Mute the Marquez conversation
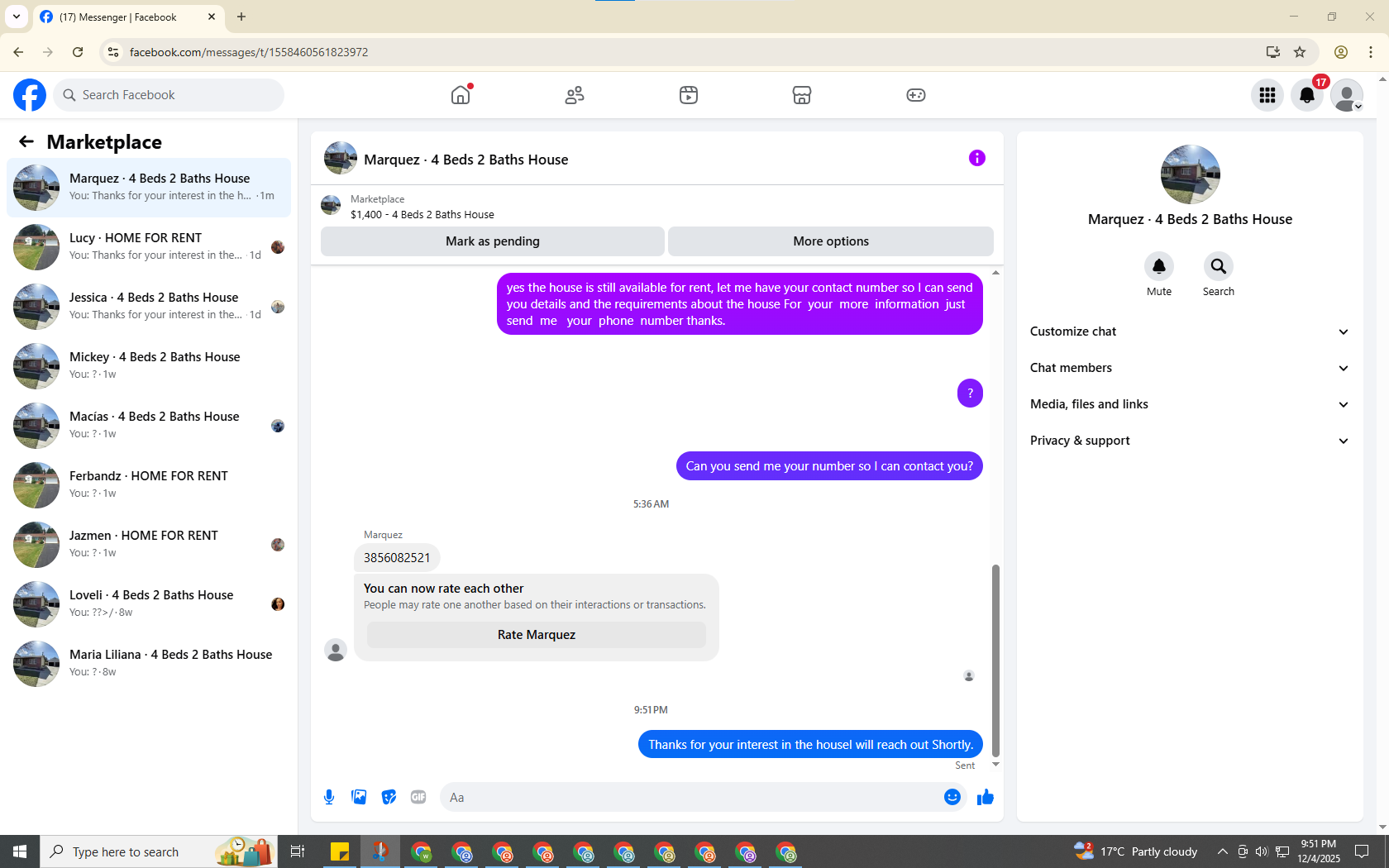1389x868 pixels. tap(1159, 266)
